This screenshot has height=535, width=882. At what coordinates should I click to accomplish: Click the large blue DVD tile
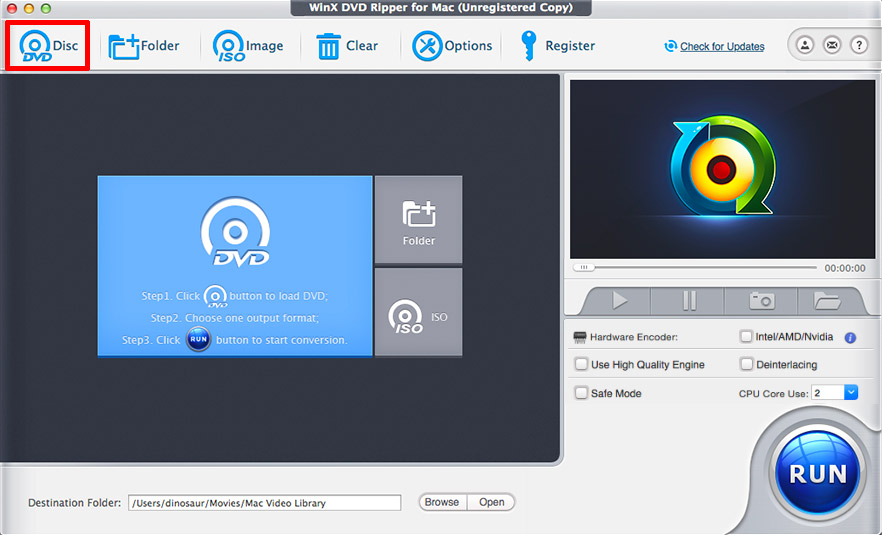pos(235,266)
